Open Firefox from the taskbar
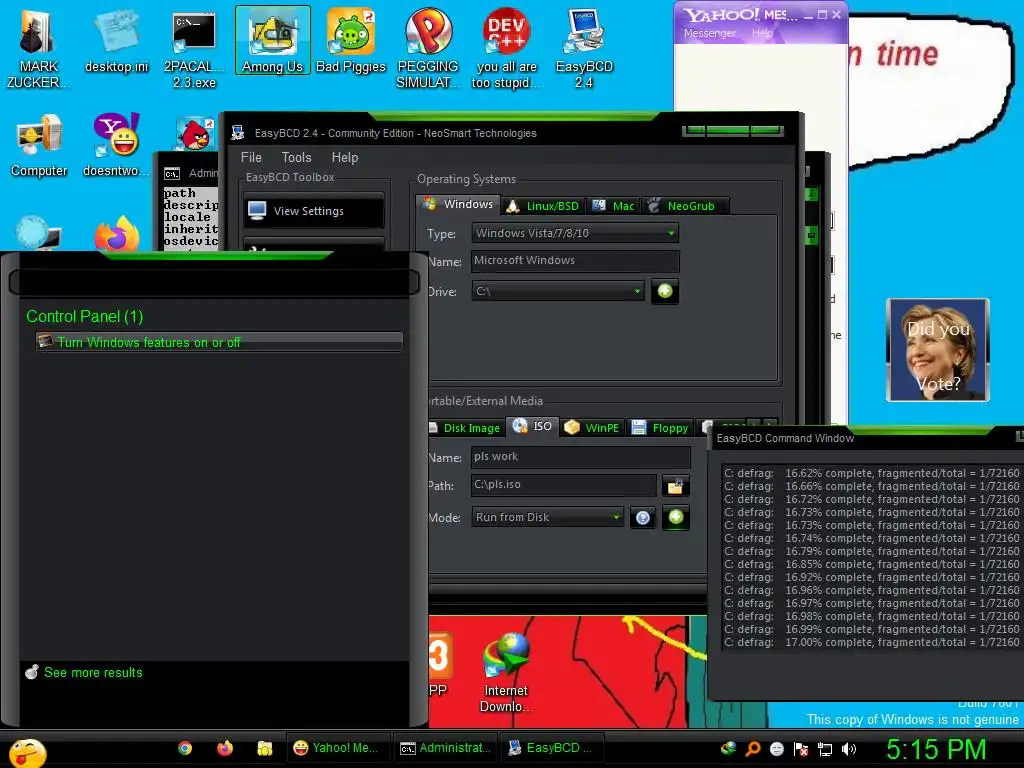Image resolution: width=1024 pixels, height=768 pixels. (x=225, y=748)
